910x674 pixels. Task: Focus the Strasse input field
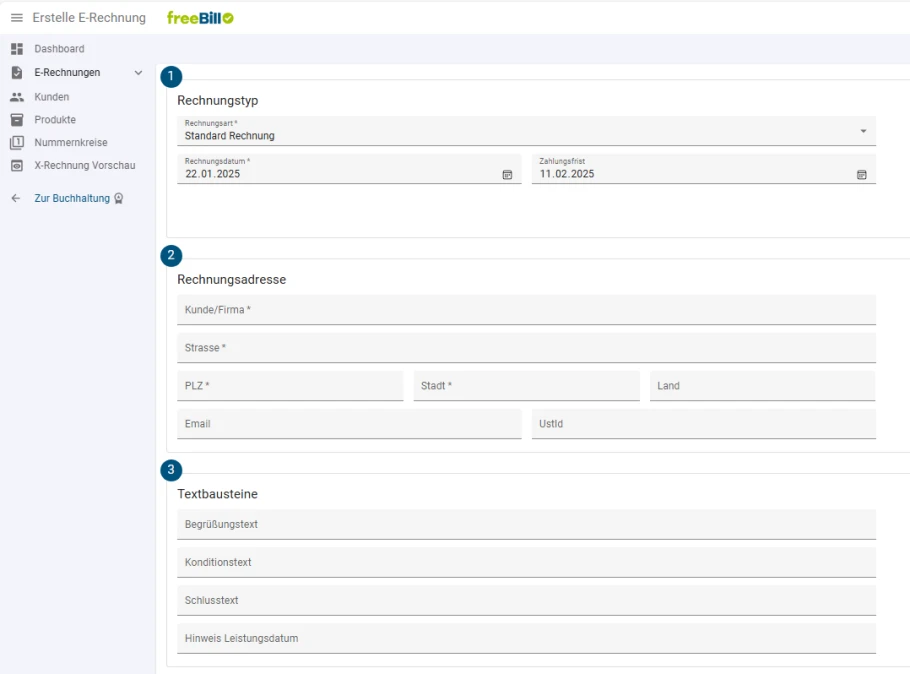526,348
